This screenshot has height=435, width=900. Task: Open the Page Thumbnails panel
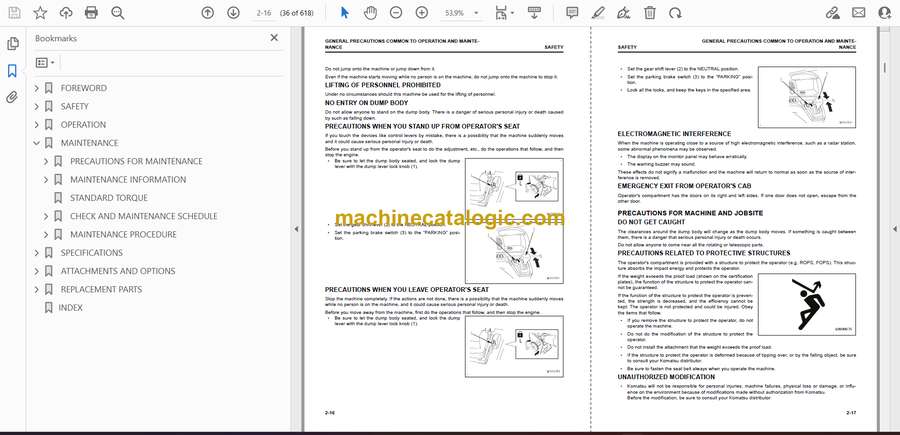(x=12, y=44)
